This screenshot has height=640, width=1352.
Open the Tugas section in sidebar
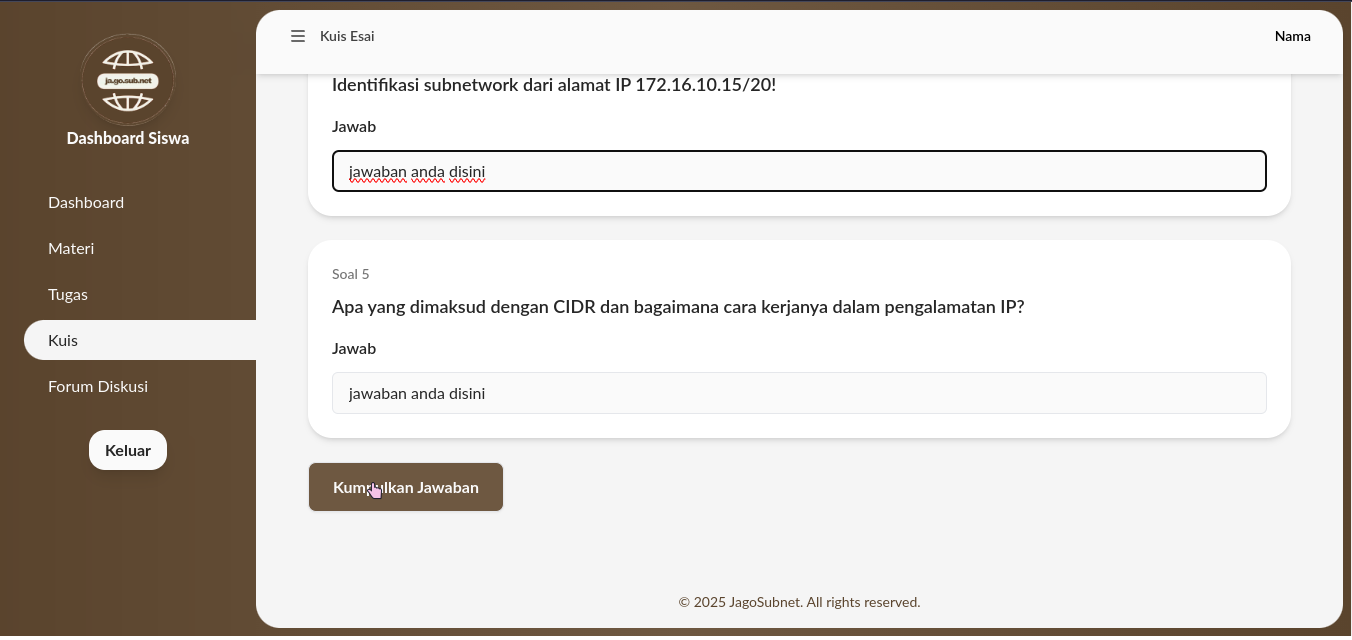point(68,294)
